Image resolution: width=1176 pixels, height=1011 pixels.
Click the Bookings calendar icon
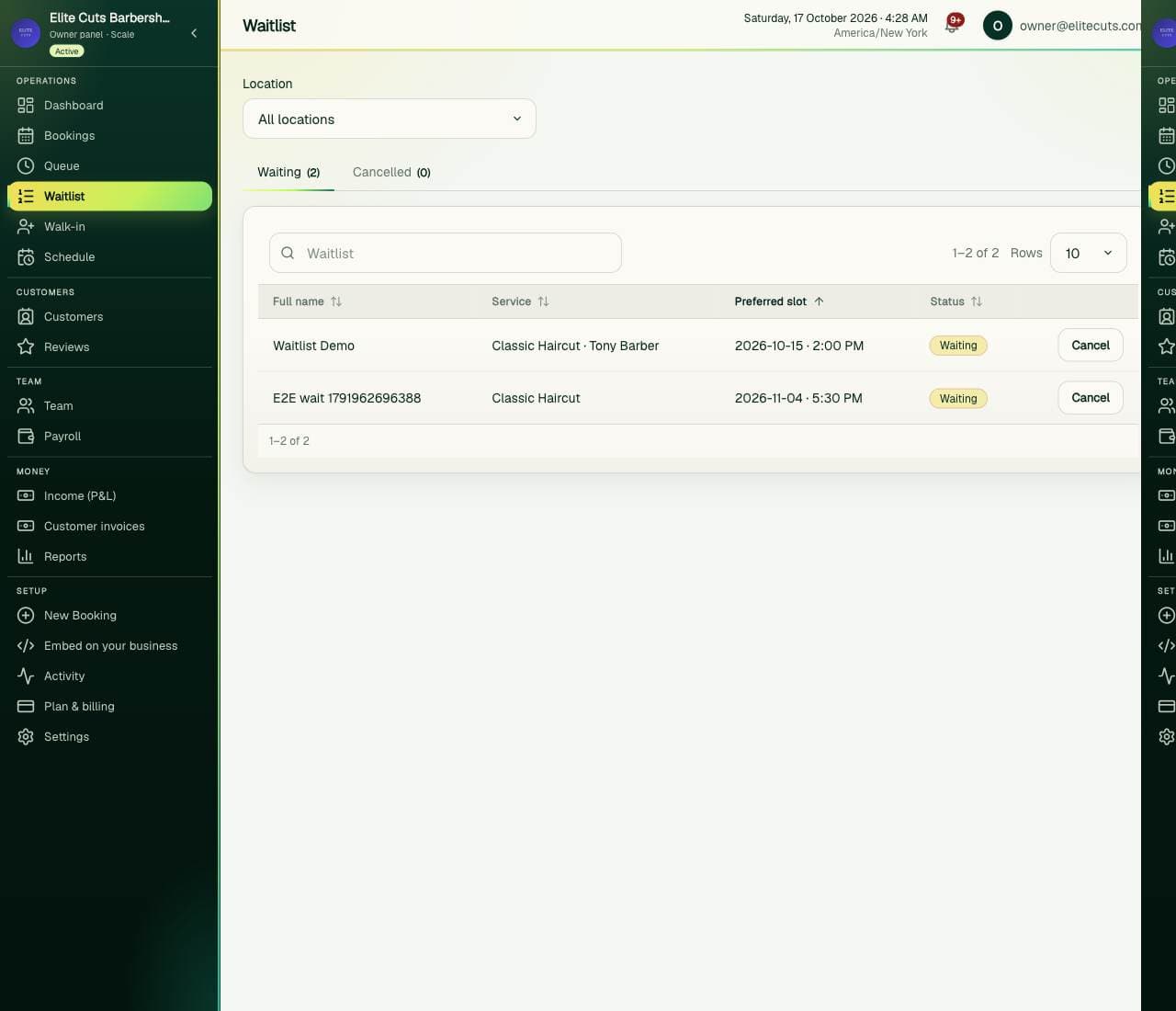[x=26, y=136]
